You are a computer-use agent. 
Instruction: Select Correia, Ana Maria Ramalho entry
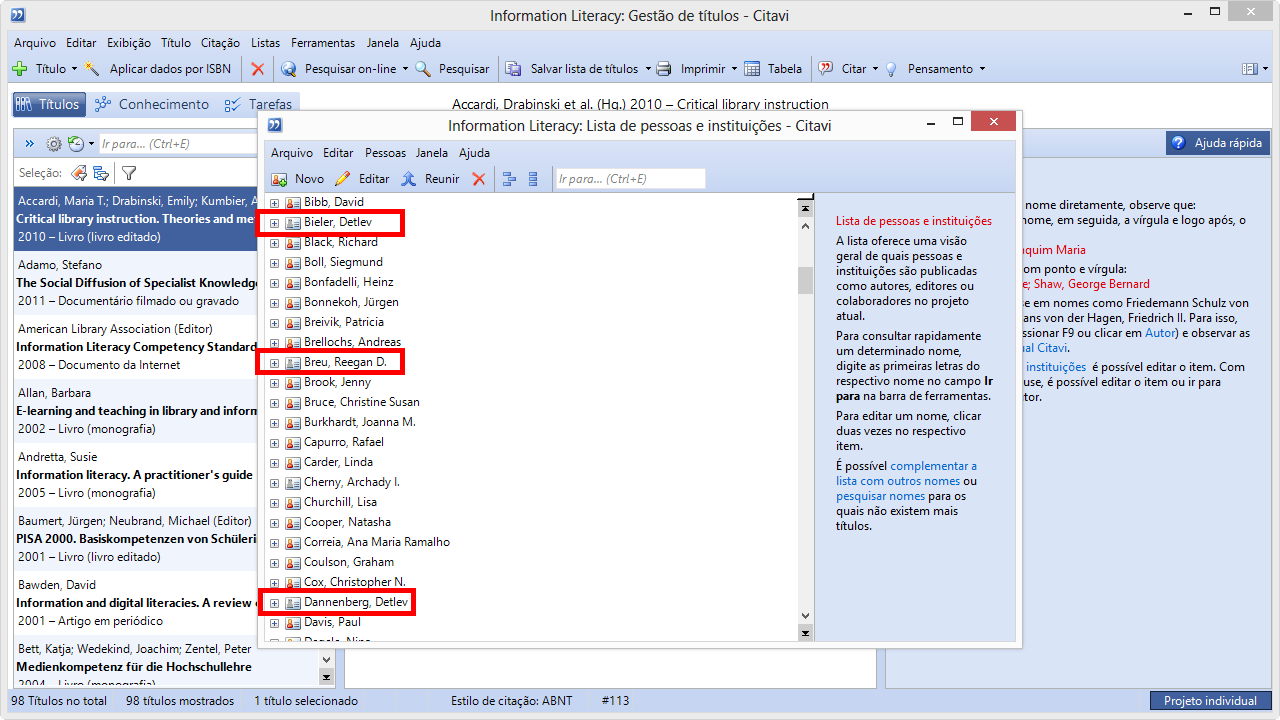[377, 542]
